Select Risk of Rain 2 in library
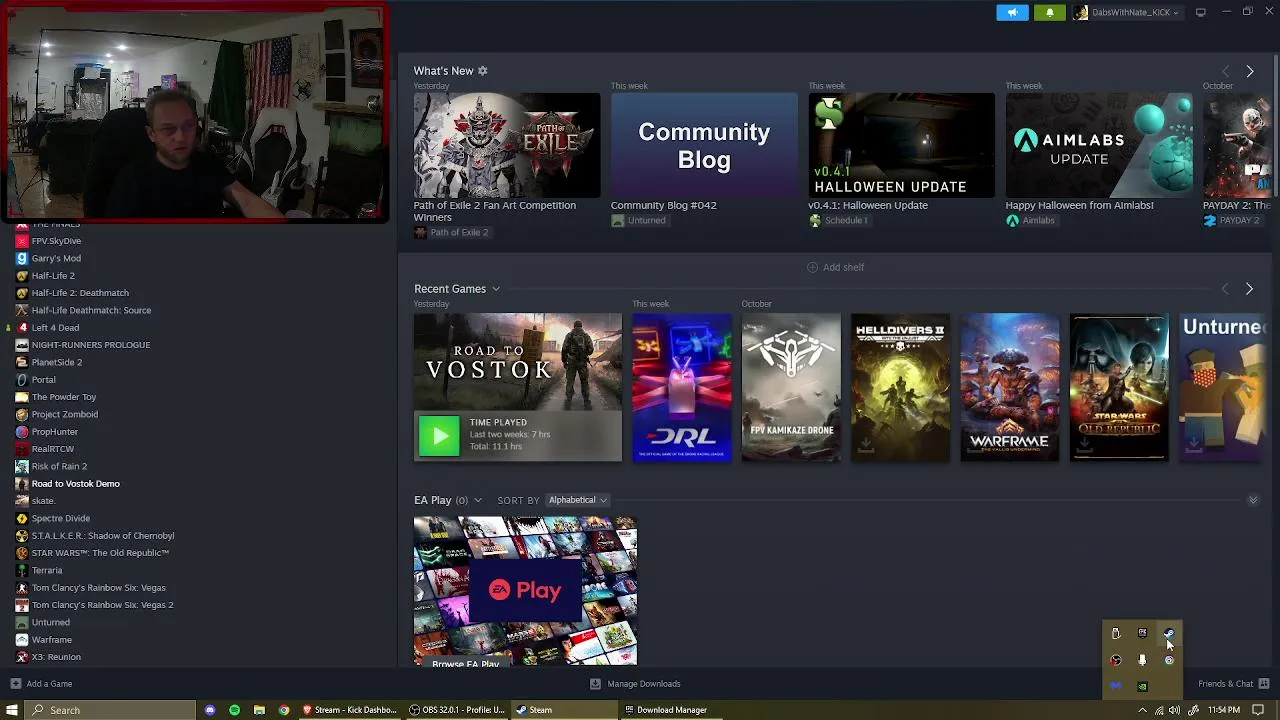 [x=59, y=466]
